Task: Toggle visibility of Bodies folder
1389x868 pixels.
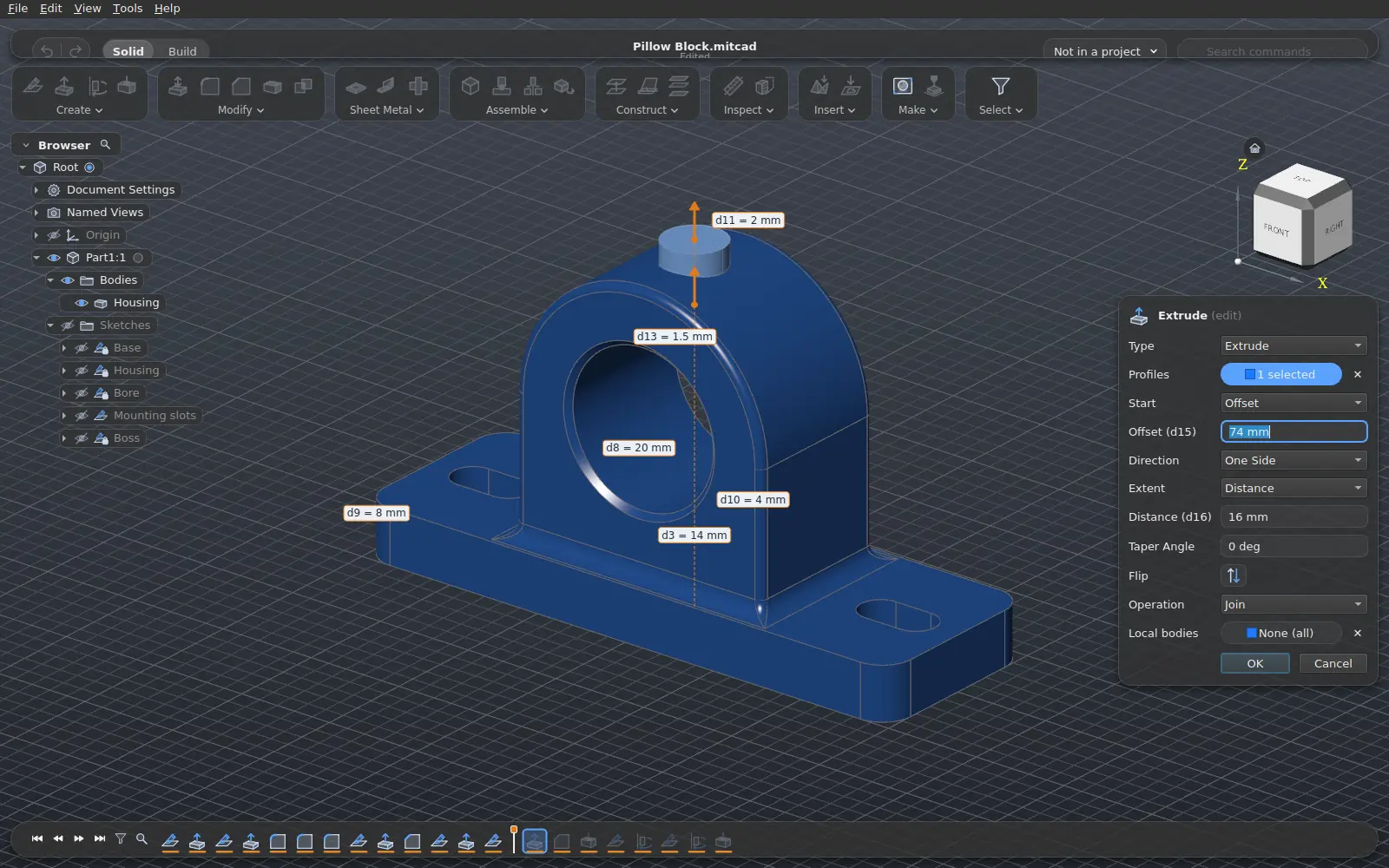Action: point(68,280)
